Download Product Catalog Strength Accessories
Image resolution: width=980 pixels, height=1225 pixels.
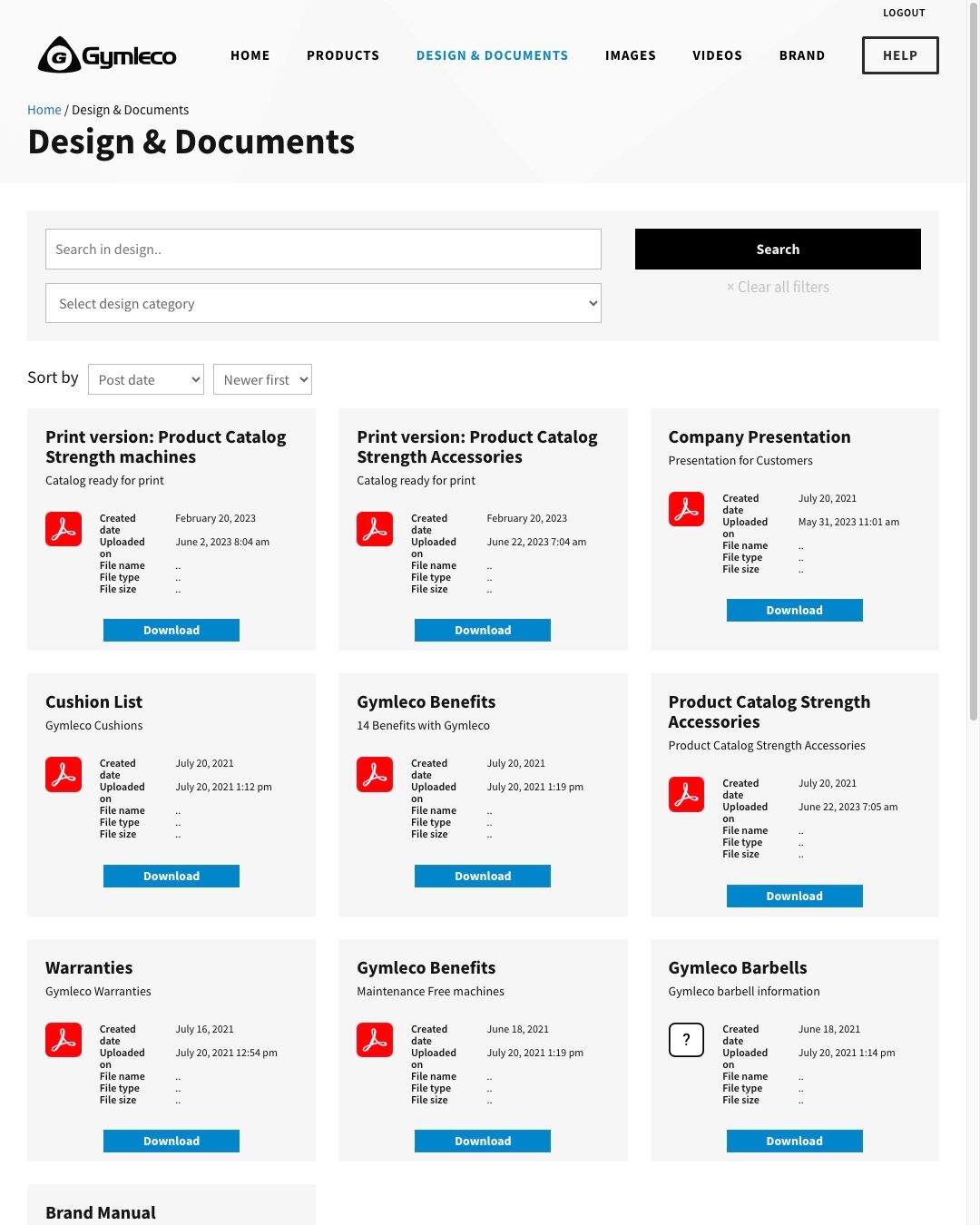pos(795,896)
